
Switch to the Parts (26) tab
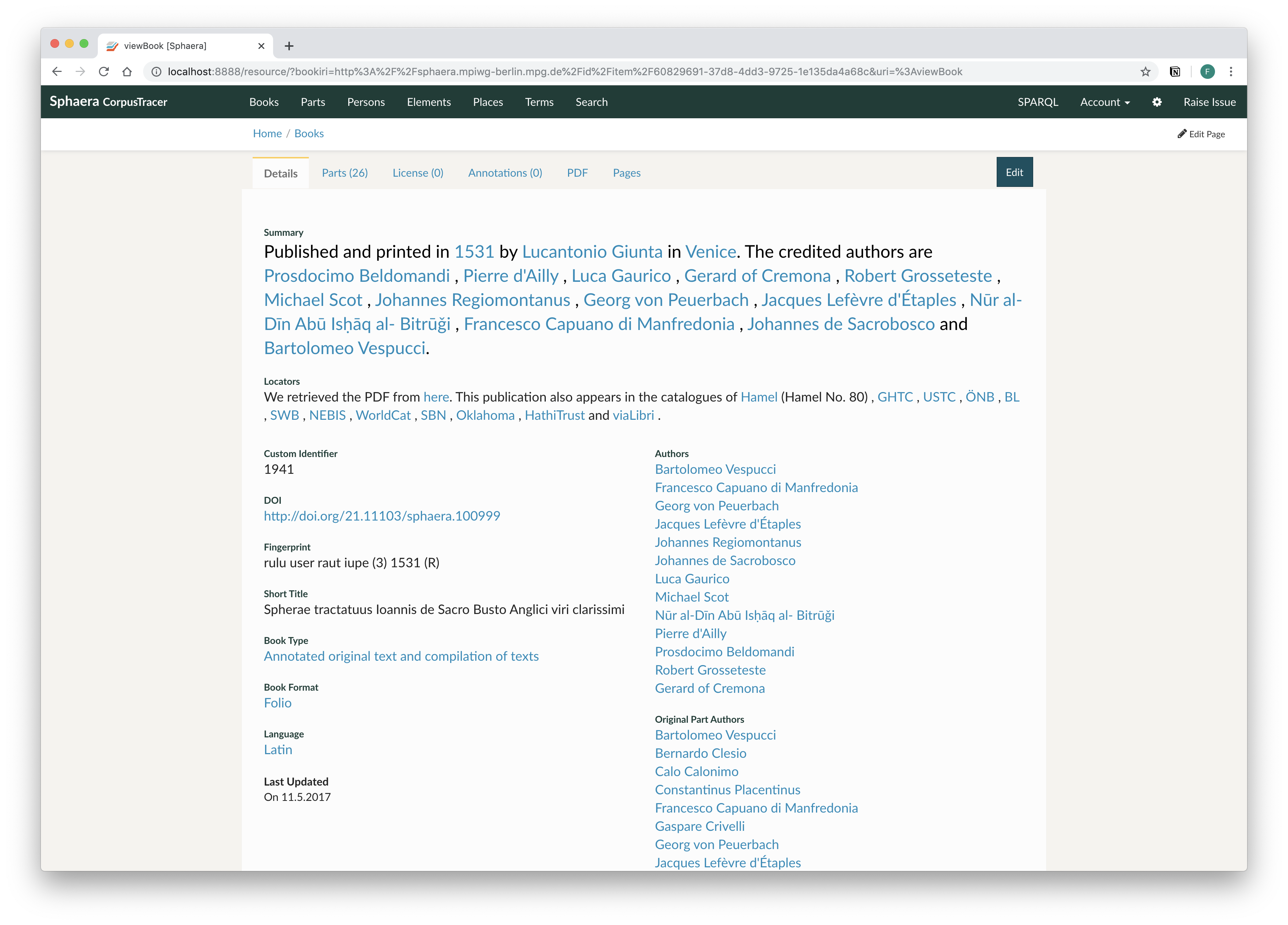coord(345,173)
